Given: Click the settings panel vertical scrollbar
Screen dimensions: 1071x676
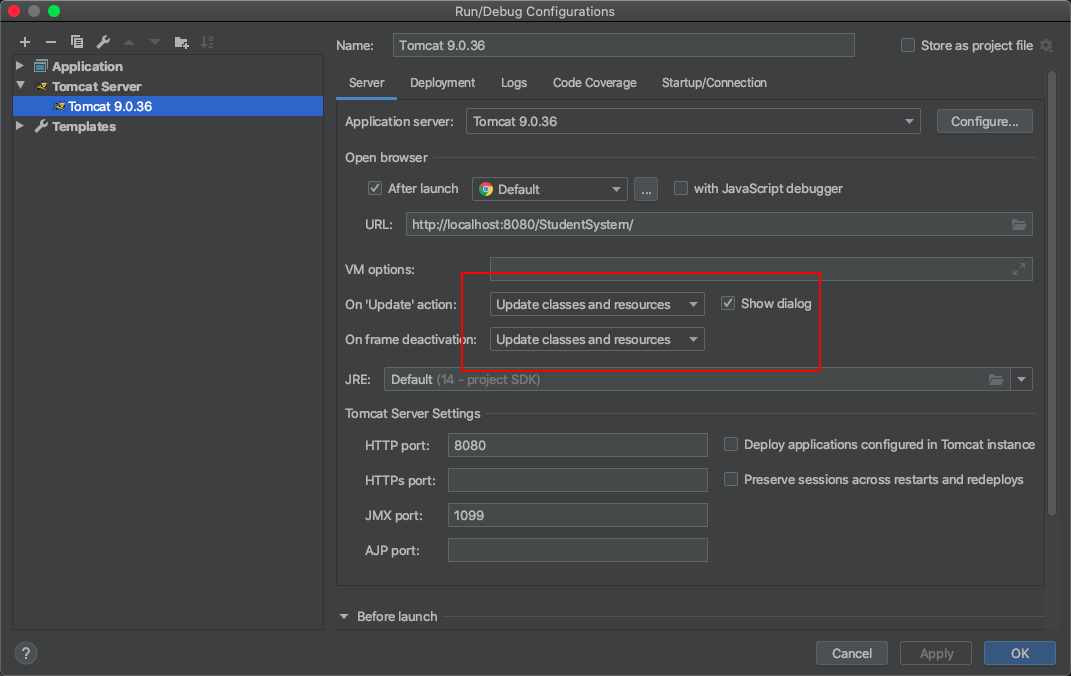Looking at the screenshot, I should point(1051,294).
